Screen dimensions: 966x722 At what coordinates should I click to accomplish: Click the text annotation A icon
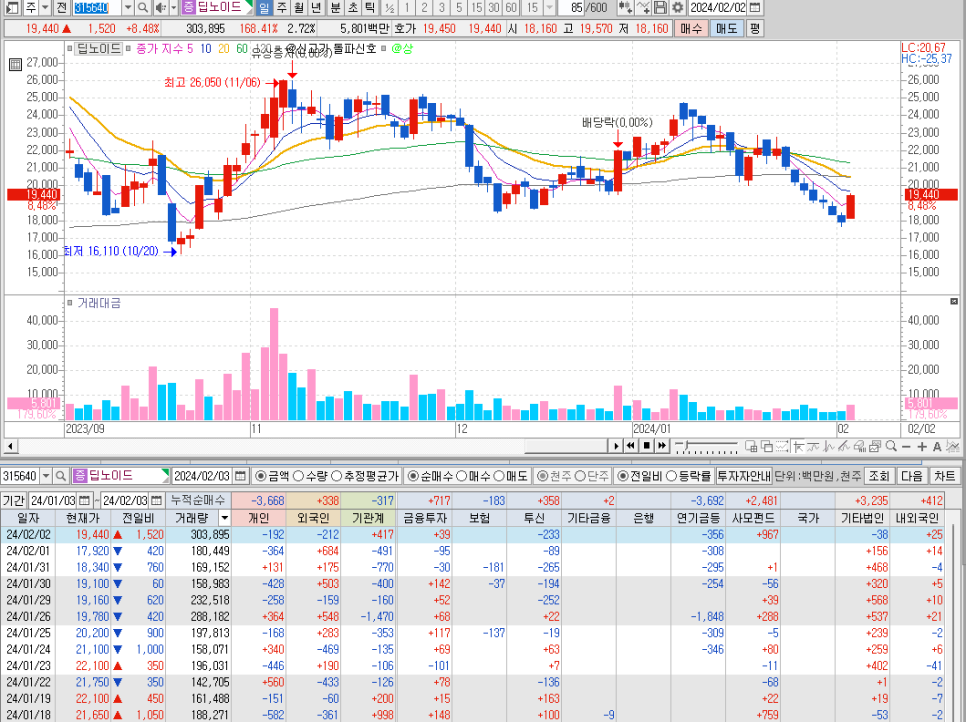coord(937,447)
